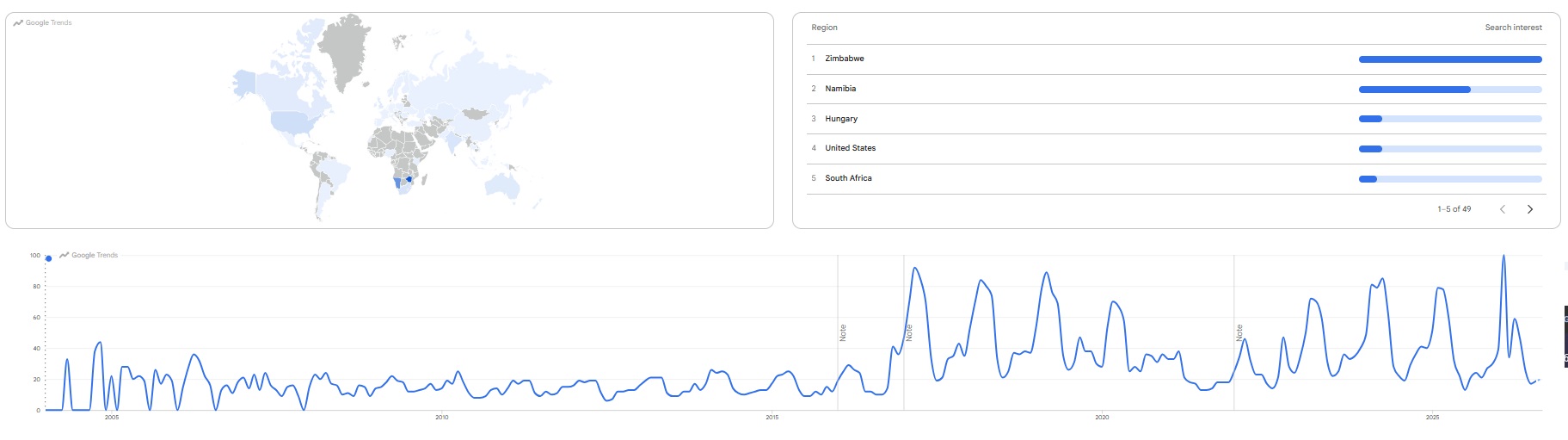Screen dimensions: 1568x440
Task: Click the Google Trends logo on map
Action: tap(42, 22)
